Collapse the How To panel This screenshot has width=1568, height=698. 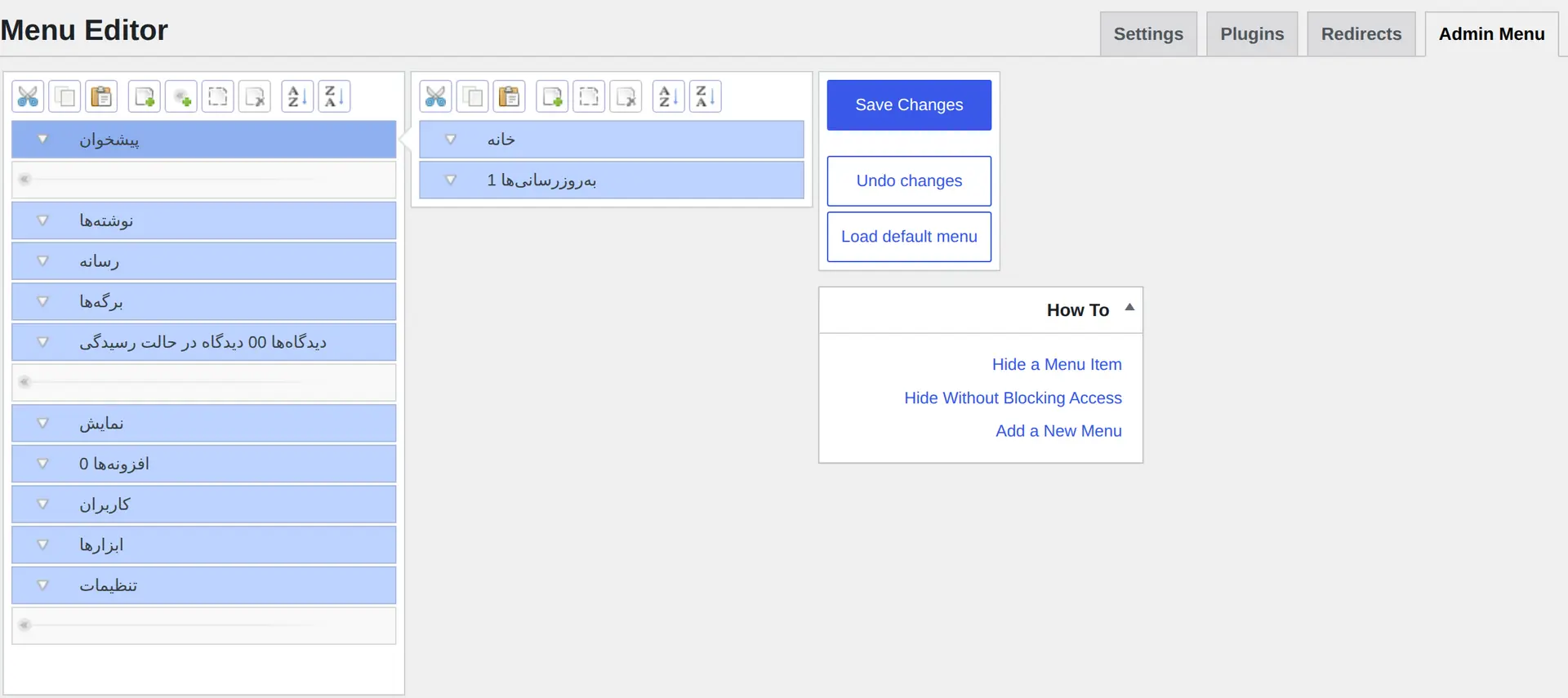tap(1129, 308)
